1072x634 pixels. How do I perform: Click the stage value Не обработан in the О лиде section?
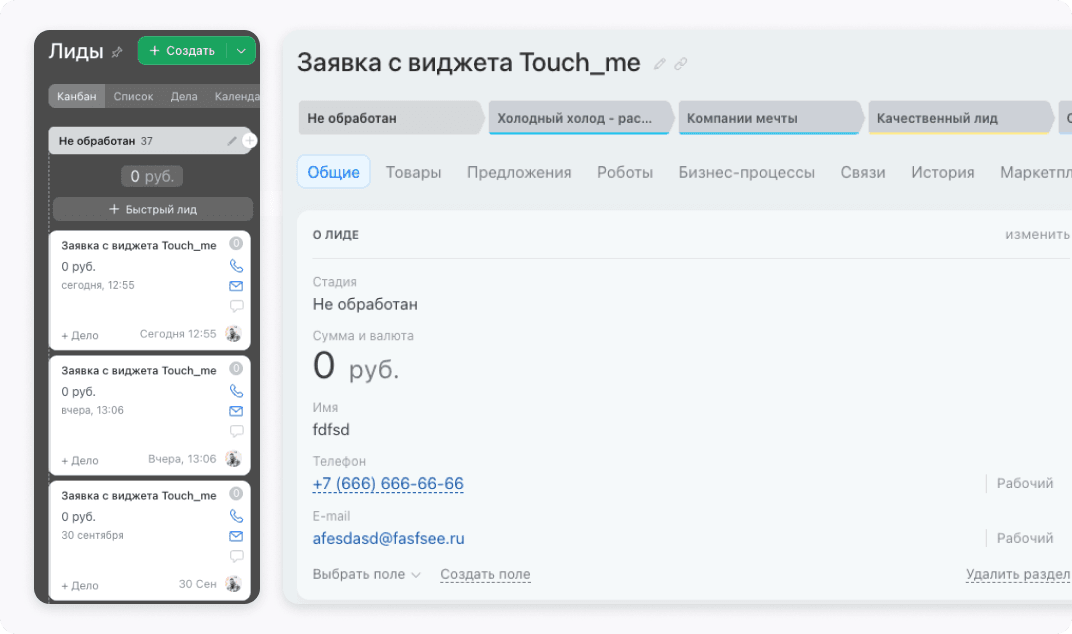(365, 304)
